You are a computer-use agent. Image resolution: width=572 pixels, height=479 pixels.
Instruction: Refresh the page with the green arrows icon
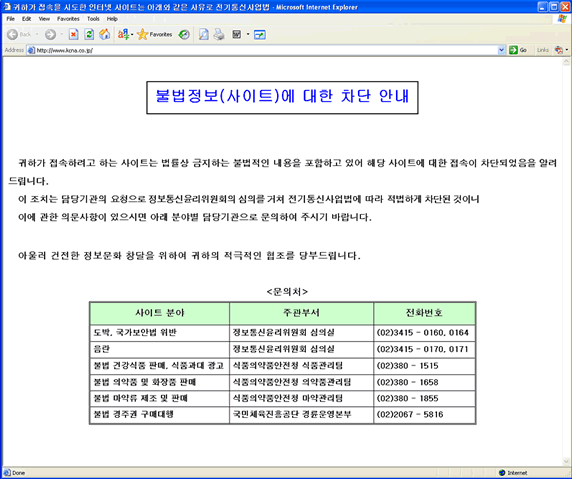tap(89, 34)
